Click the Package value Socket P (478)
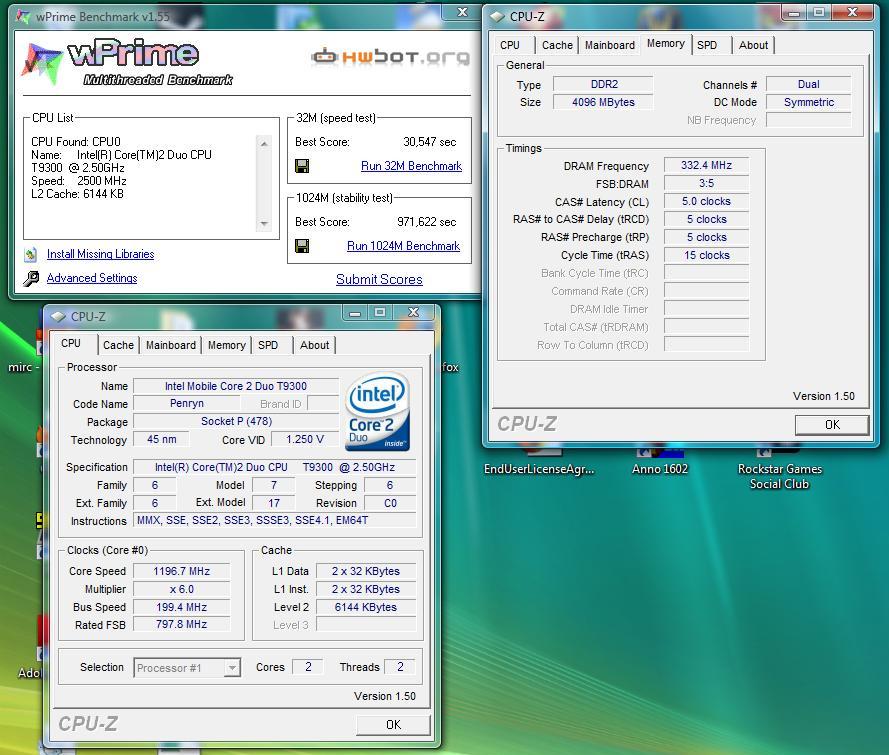889x755 pixels. point(236,421)
